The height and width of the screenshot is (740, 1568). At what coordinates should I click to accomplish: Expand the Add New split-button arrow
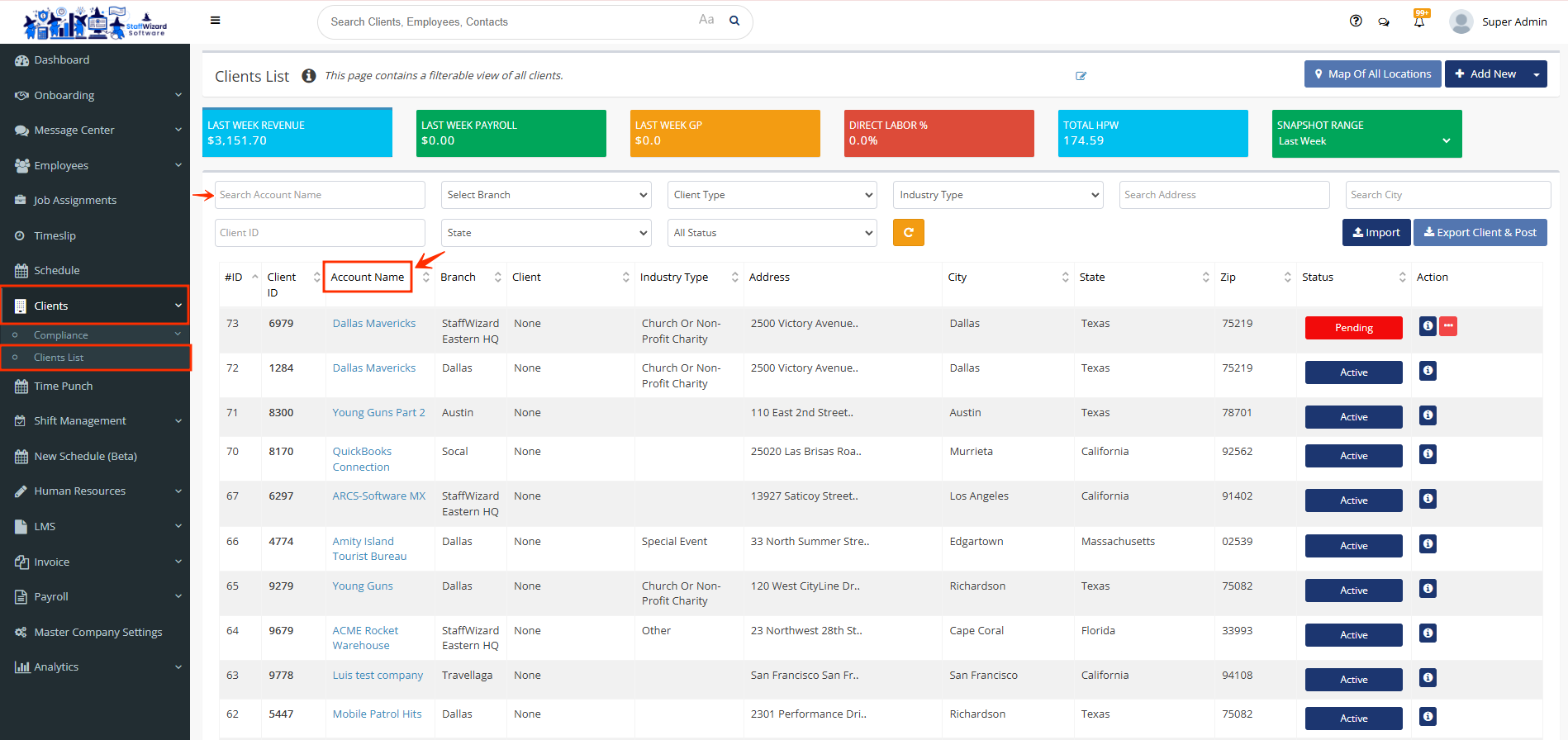click(x=1537, y=74)
